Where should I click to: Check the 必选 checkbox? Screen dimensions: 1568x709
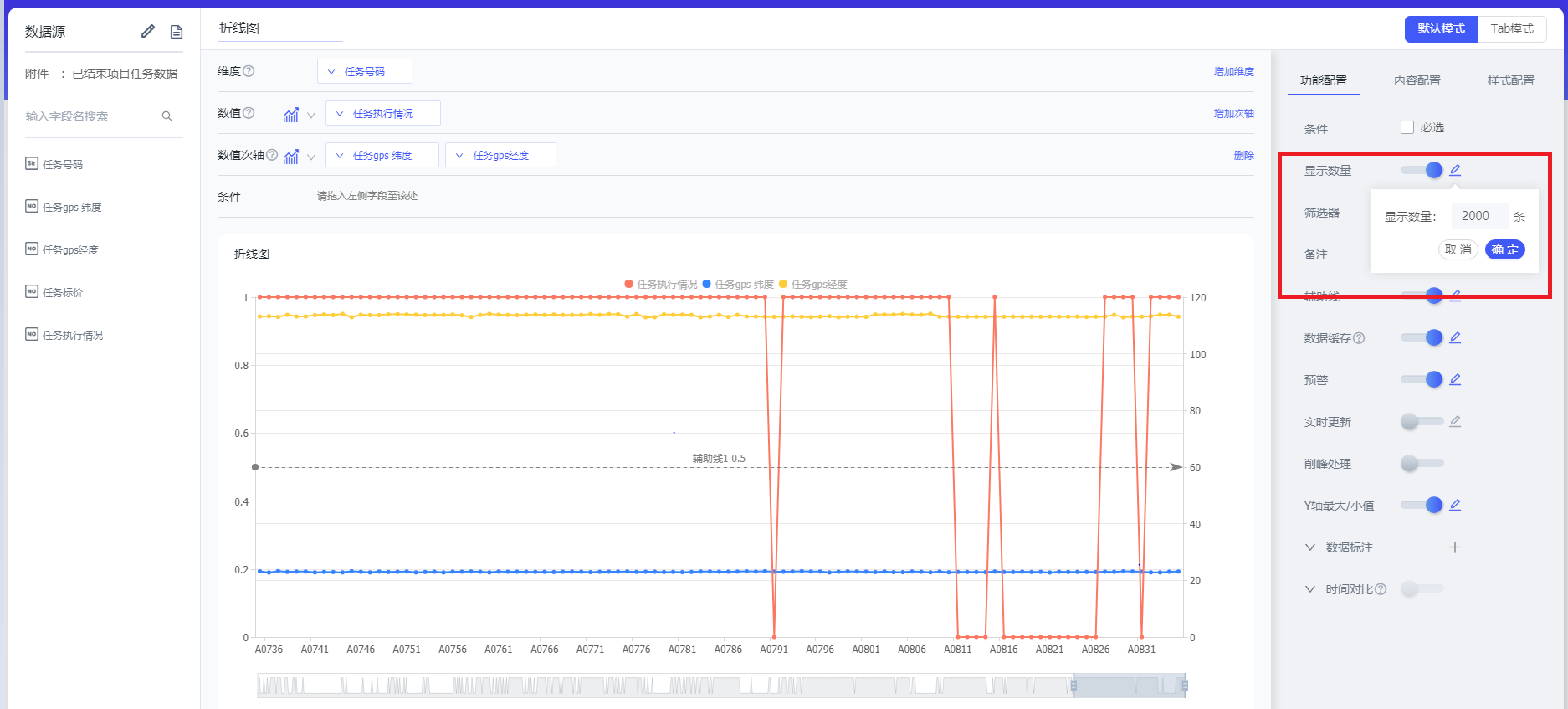(x=1407, y=127)
